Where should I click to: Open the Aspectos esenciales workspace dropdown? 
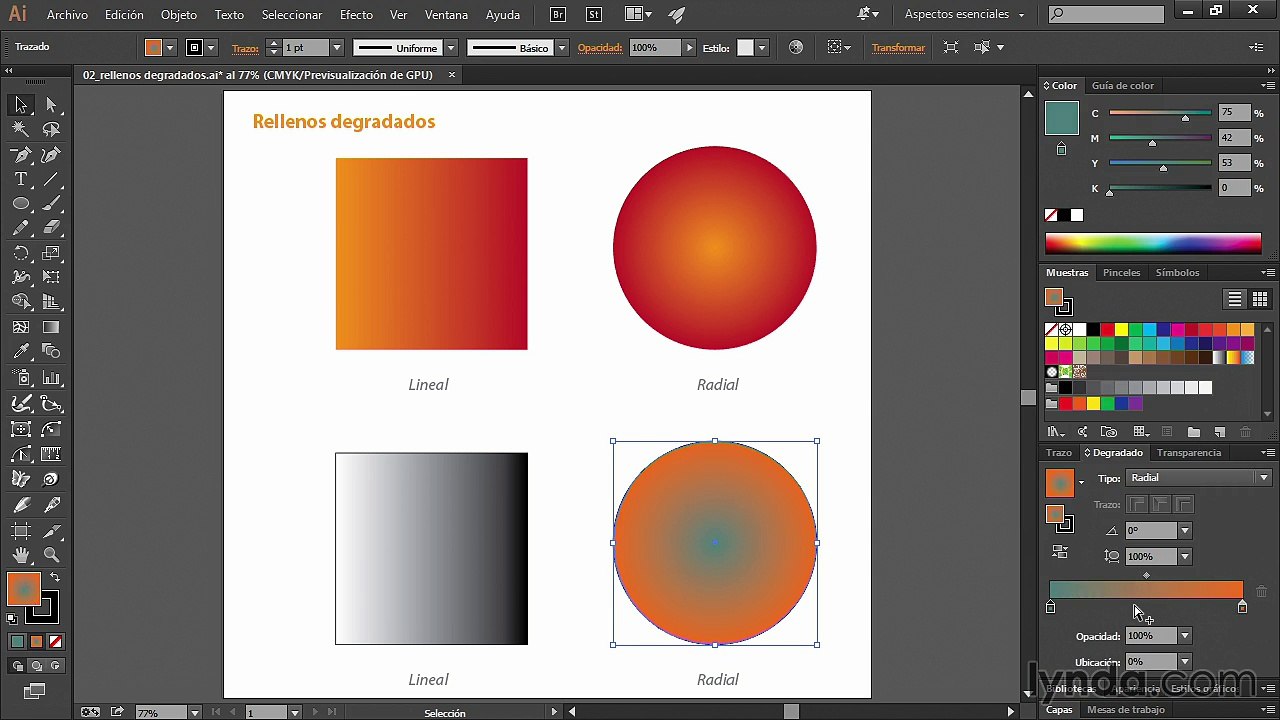point(965,15)
